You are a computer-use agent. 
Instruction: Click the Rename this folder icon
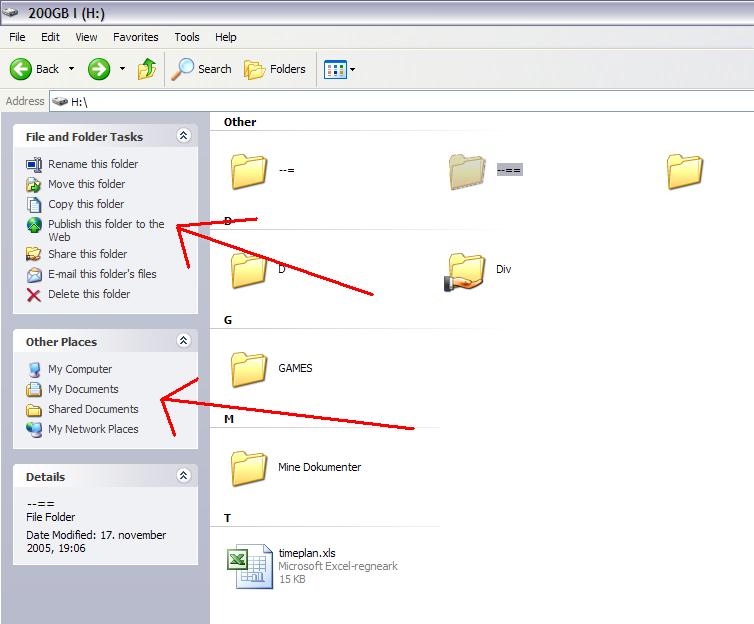click(x=34, y=164)
